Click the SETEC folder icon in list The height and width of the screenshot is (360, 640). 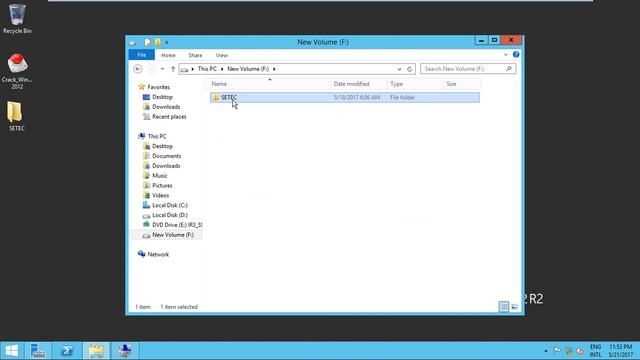[x=216, y=97]
